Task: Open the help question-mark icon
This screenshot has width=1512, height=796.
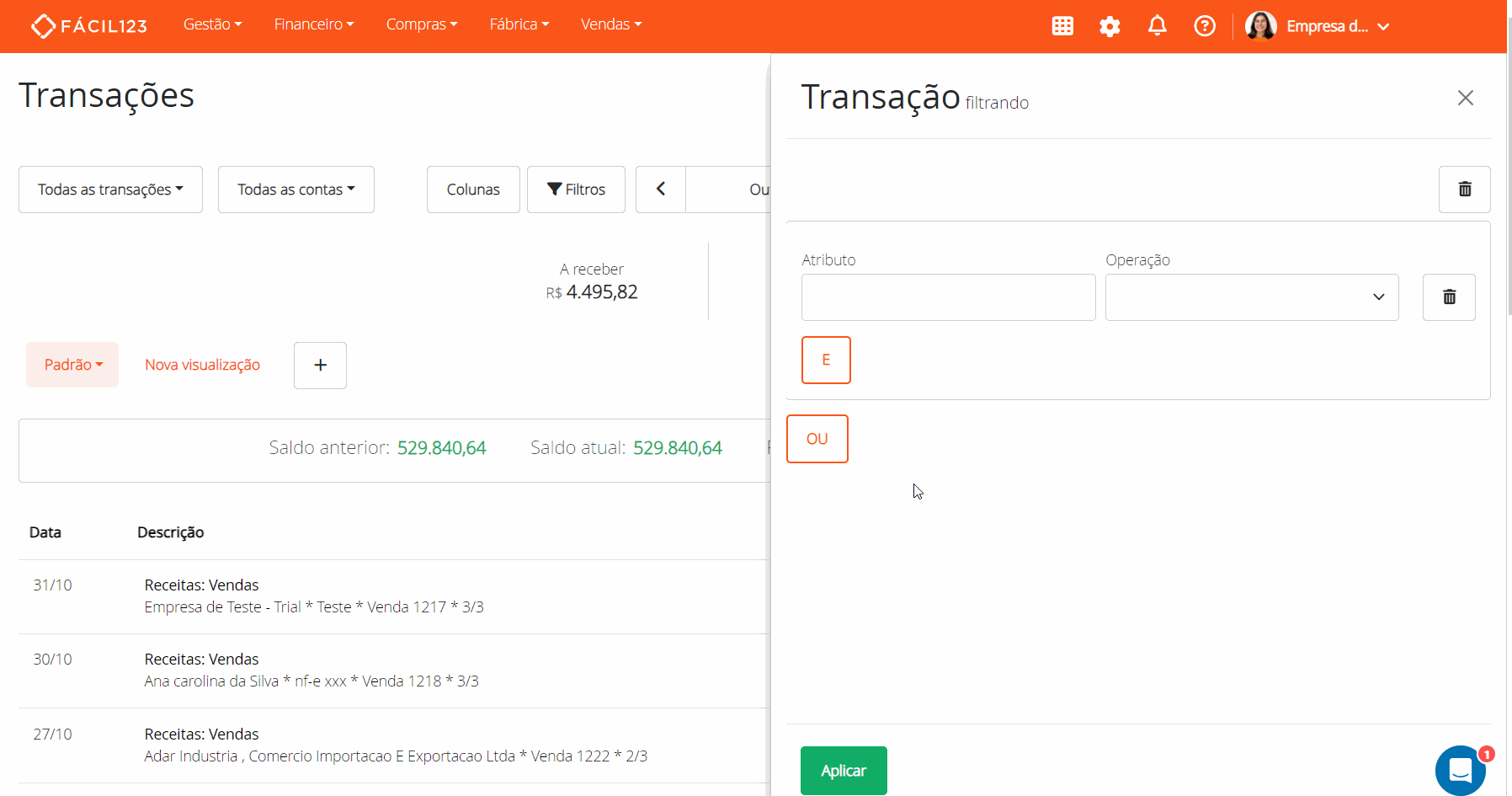Action: [1205, 26]
